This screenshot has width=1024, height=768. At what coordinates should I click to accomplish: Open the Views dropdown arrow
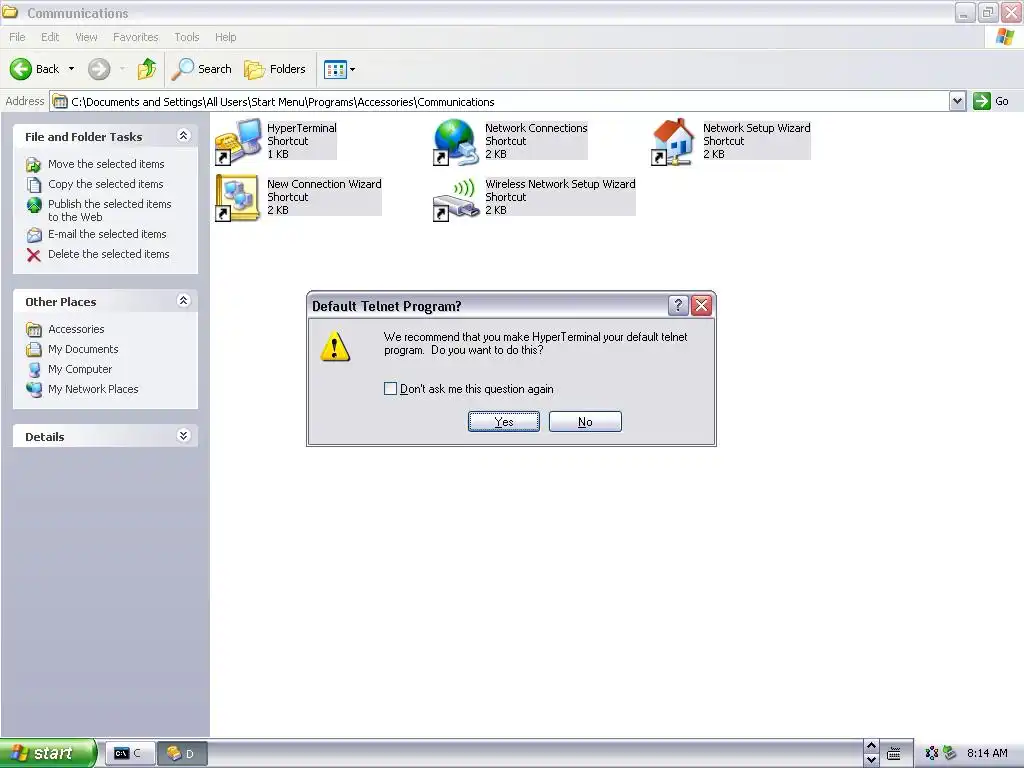point(353,69)
